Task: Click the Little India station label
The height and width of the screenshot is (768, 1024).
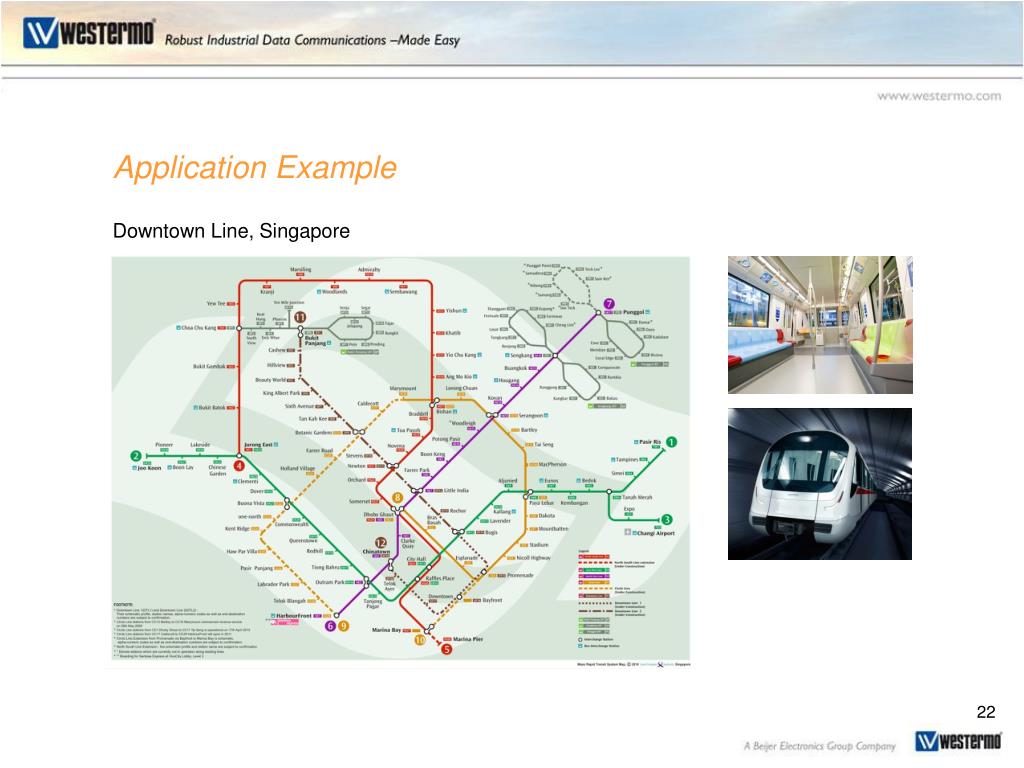Action: click(x=456, y=490)
